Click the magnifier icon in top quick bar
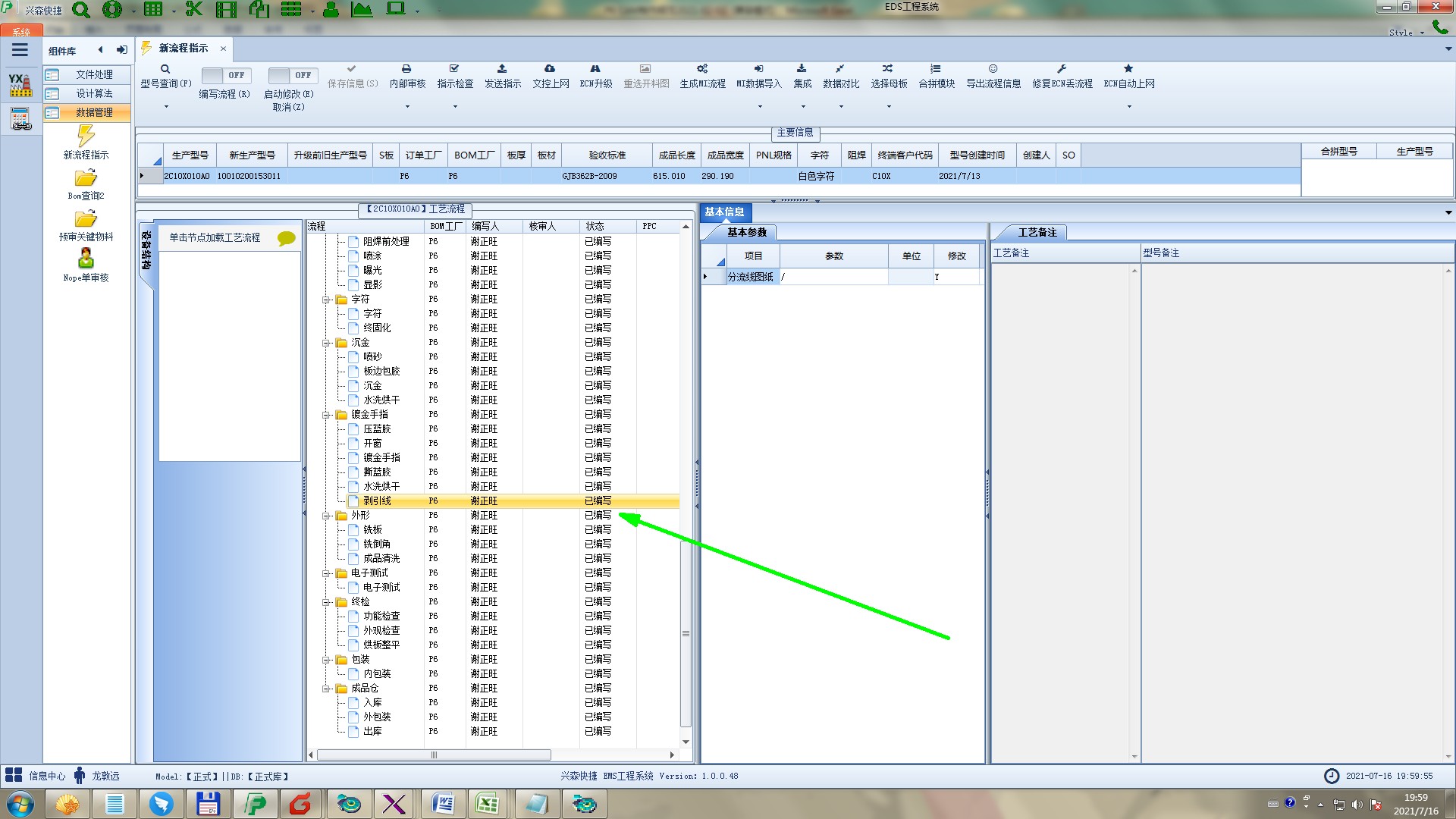The image size is (1456, 819). click(x=81, y=10)
